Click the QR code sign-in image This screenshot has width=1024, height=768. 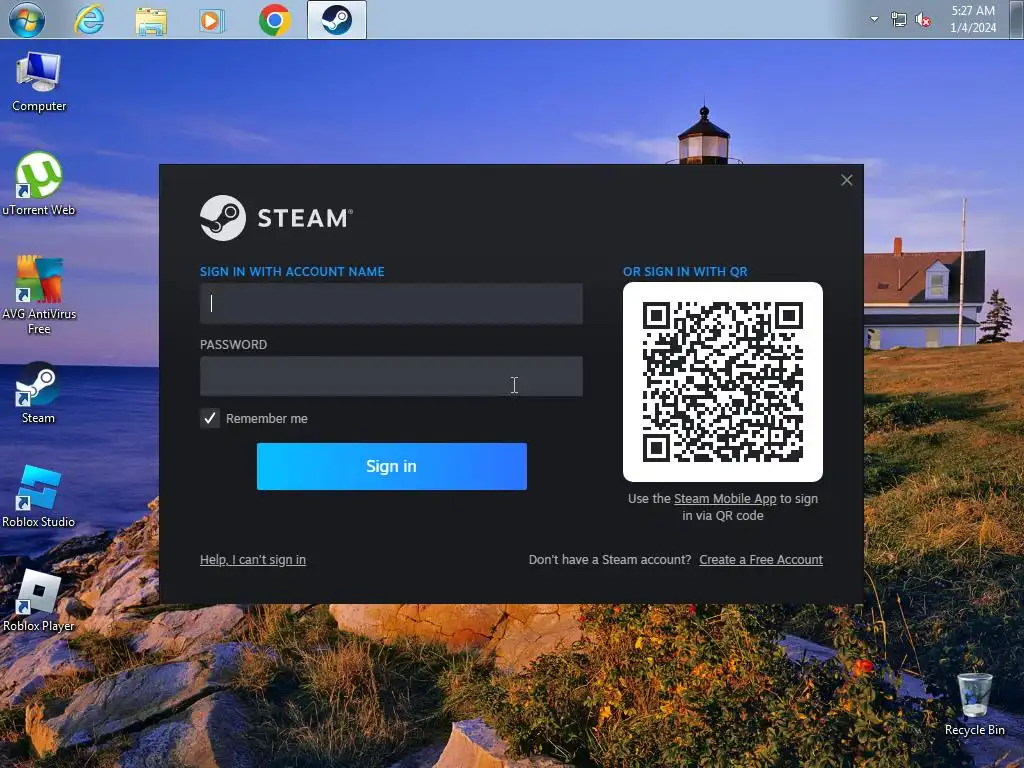pyautogui.click(x=723, y=382)
